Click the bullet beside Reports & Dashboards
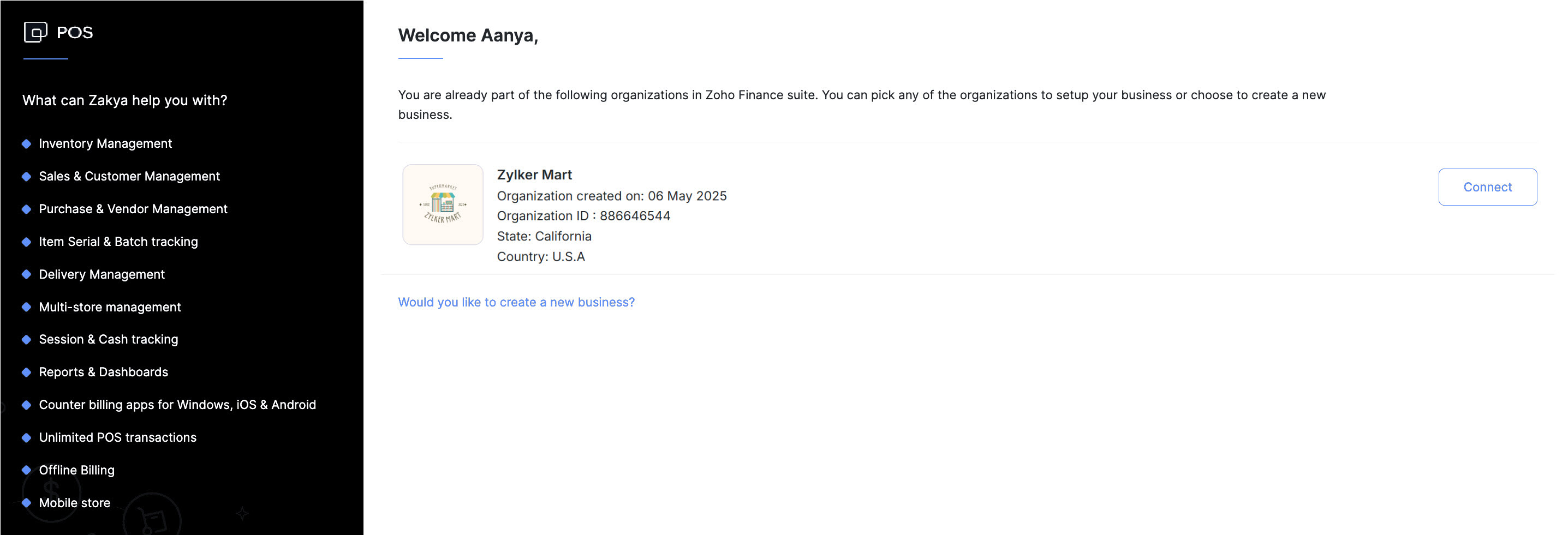The height and width of the screenshot is (535, 1568). click(26, 372)
